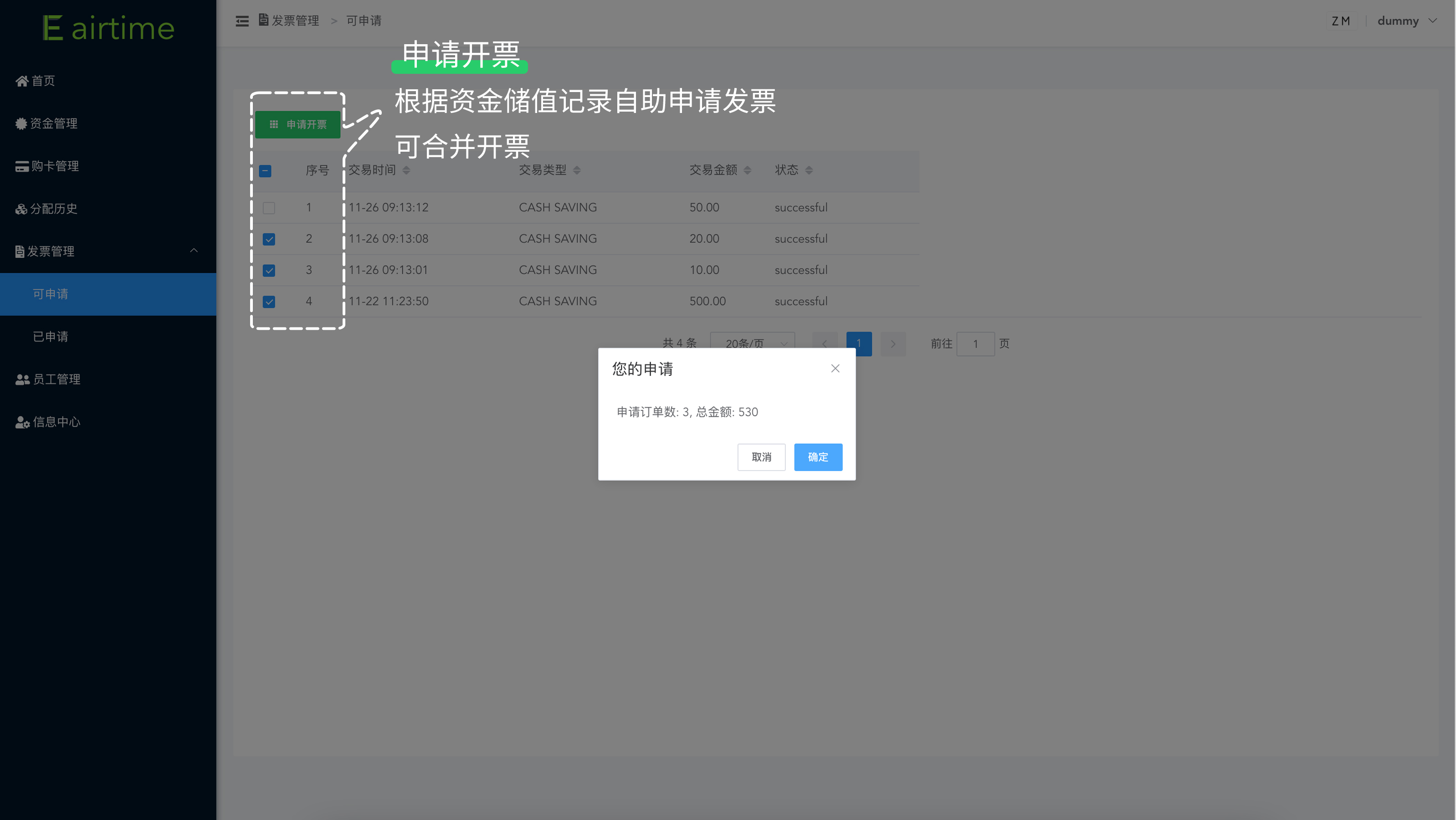Screen dimensions: 1456x820
Task: Click 发票管理 breadcrumb link
Action: tap(295, 21)
